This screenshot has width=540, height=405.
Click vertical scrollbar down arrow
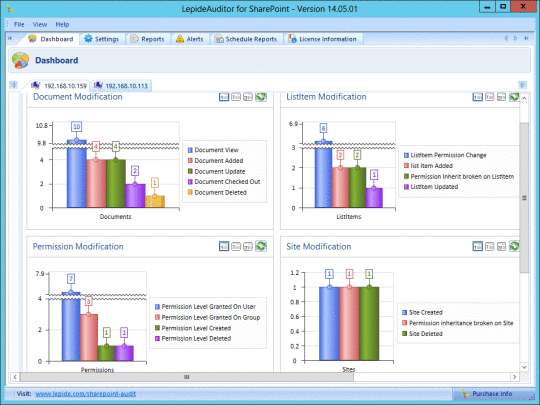pyautogui.click(x=524, y=367)
